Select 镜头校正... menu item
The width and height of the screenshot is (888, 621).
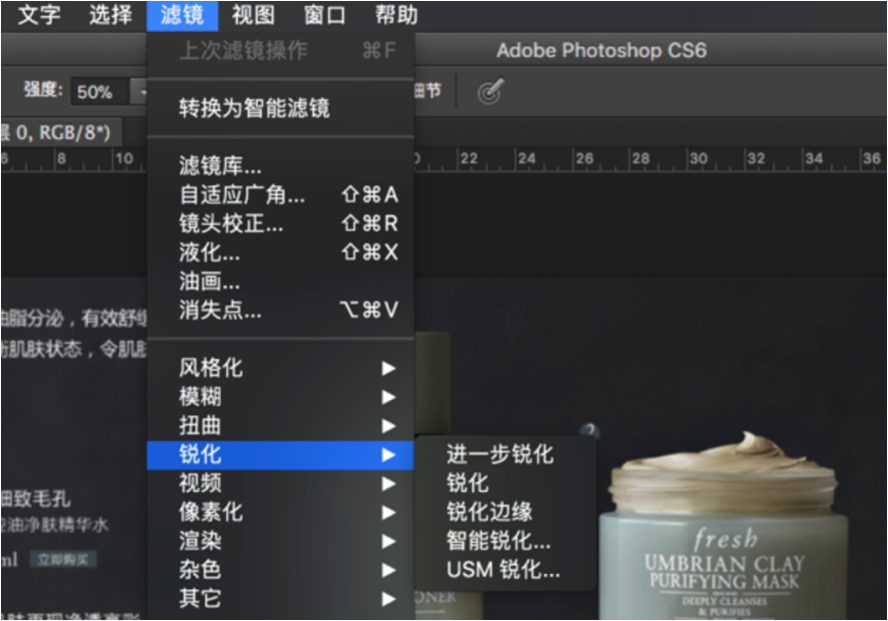pyautogui.click(x=231, y=223)
